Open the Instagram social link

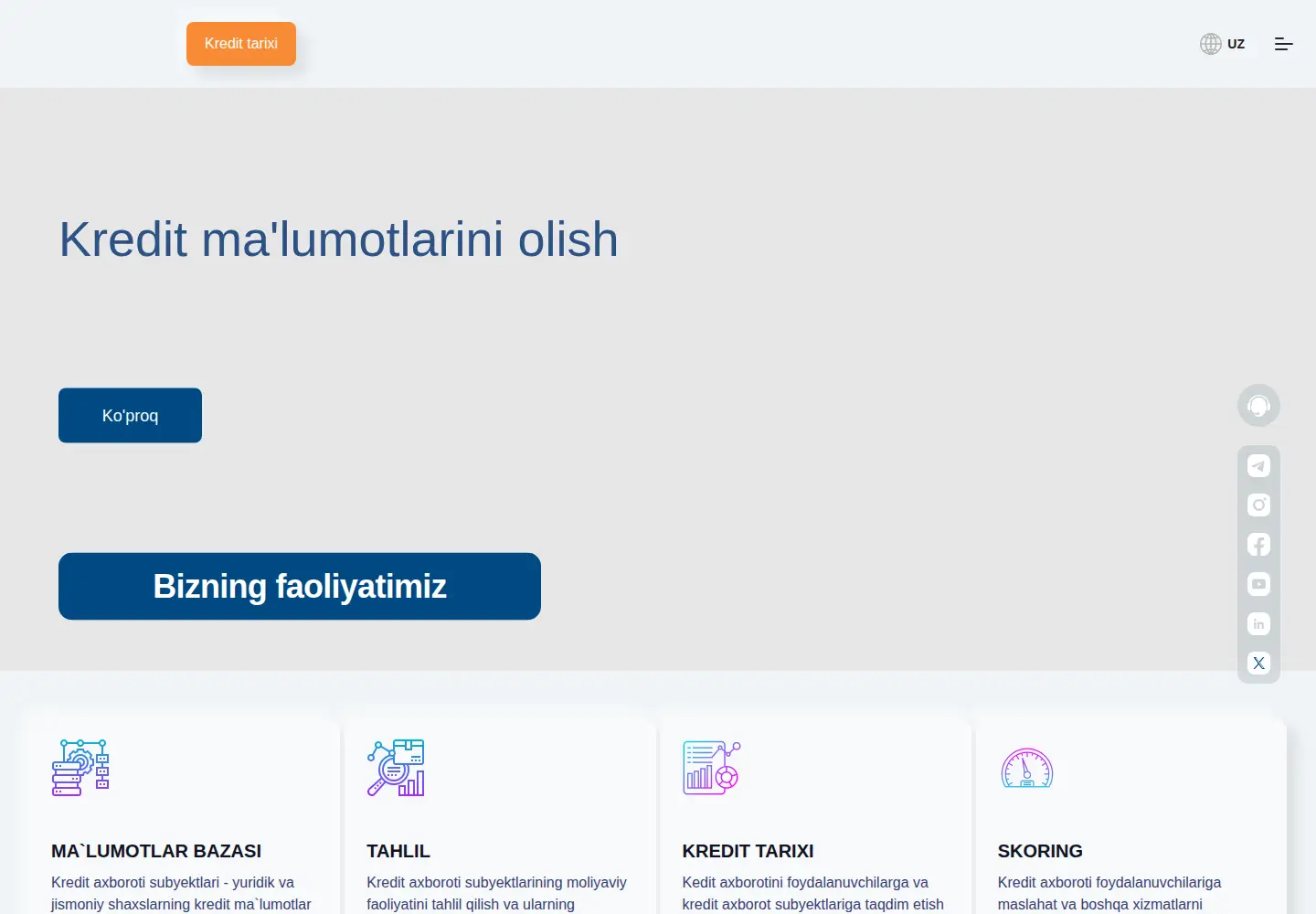pos(1258,505)
